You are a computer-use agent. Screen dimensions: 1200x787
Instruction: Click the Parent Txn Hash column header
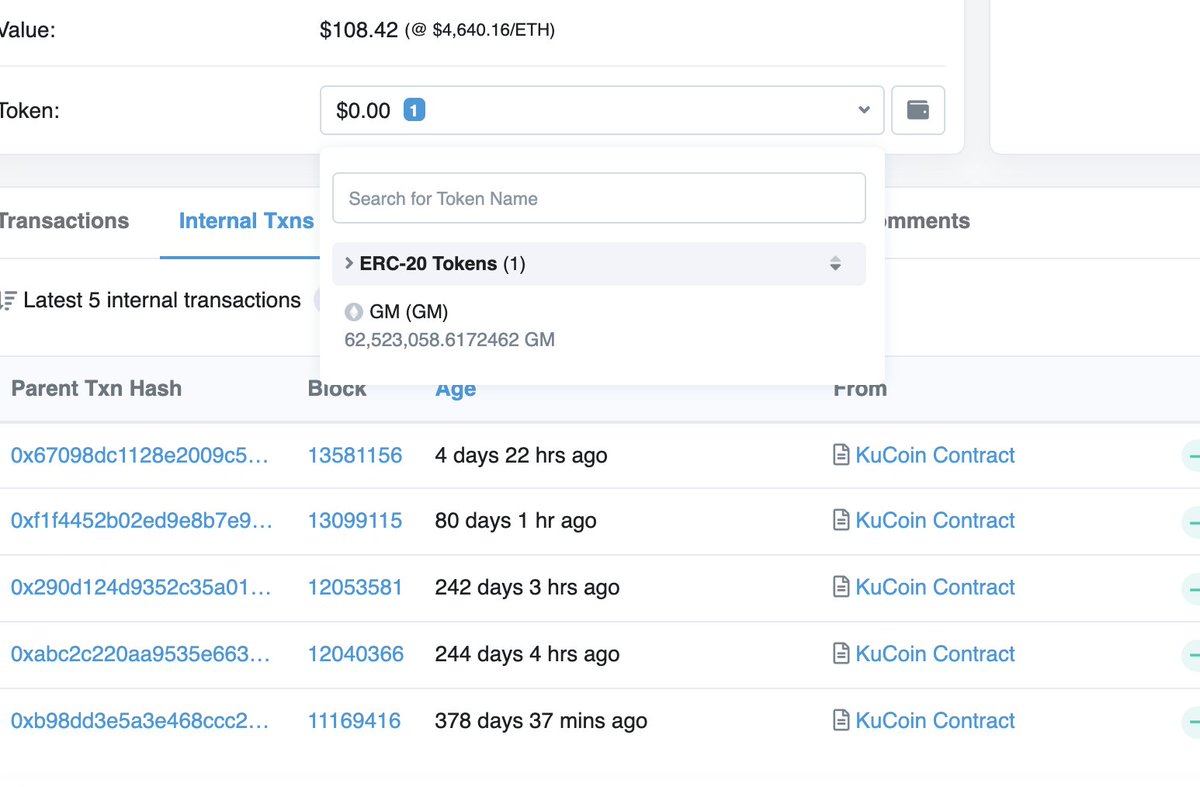[x=96, y=389]
